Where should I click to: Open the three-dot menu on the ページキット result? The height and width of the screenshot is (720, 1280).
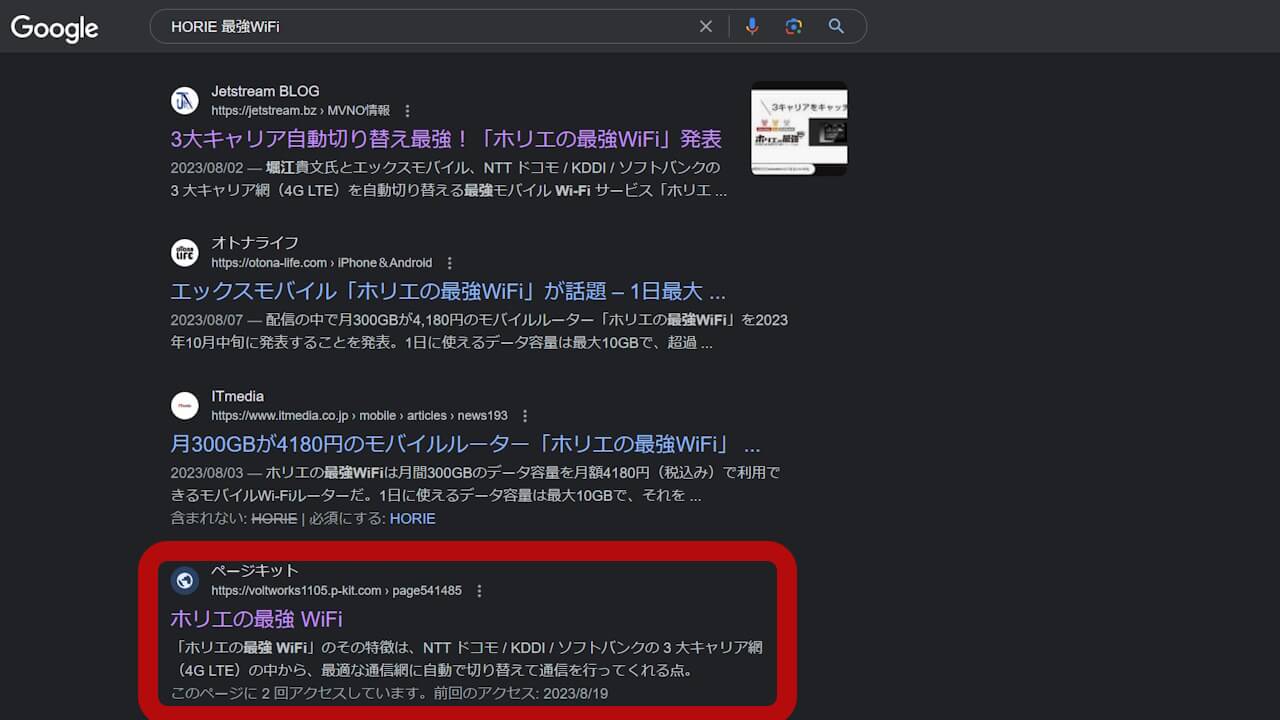(479, 590)
